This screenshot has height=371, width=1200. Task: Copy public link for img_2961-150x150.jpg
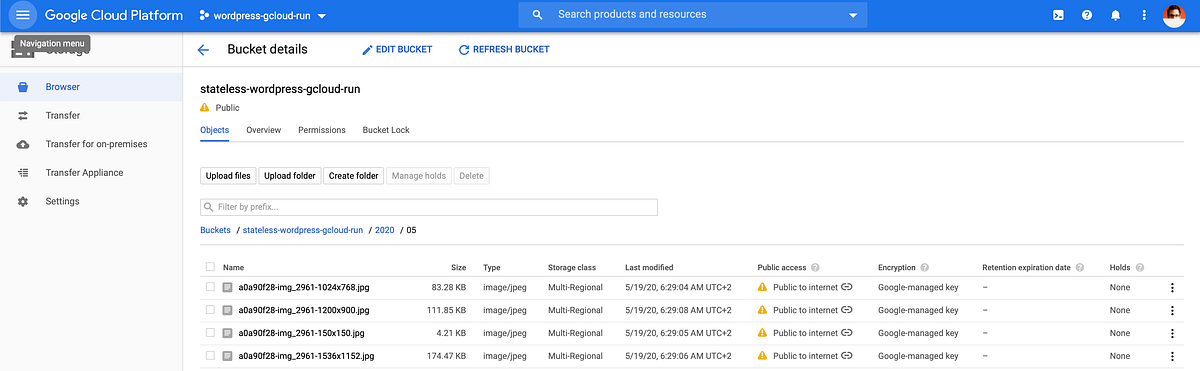click(847, 333)
